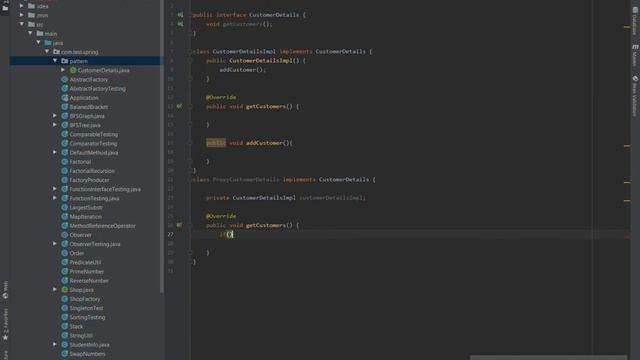Click the ComparableTesting class icon
Image resolution: width=640 pixels, height=360 pixels.
(64, 134)
